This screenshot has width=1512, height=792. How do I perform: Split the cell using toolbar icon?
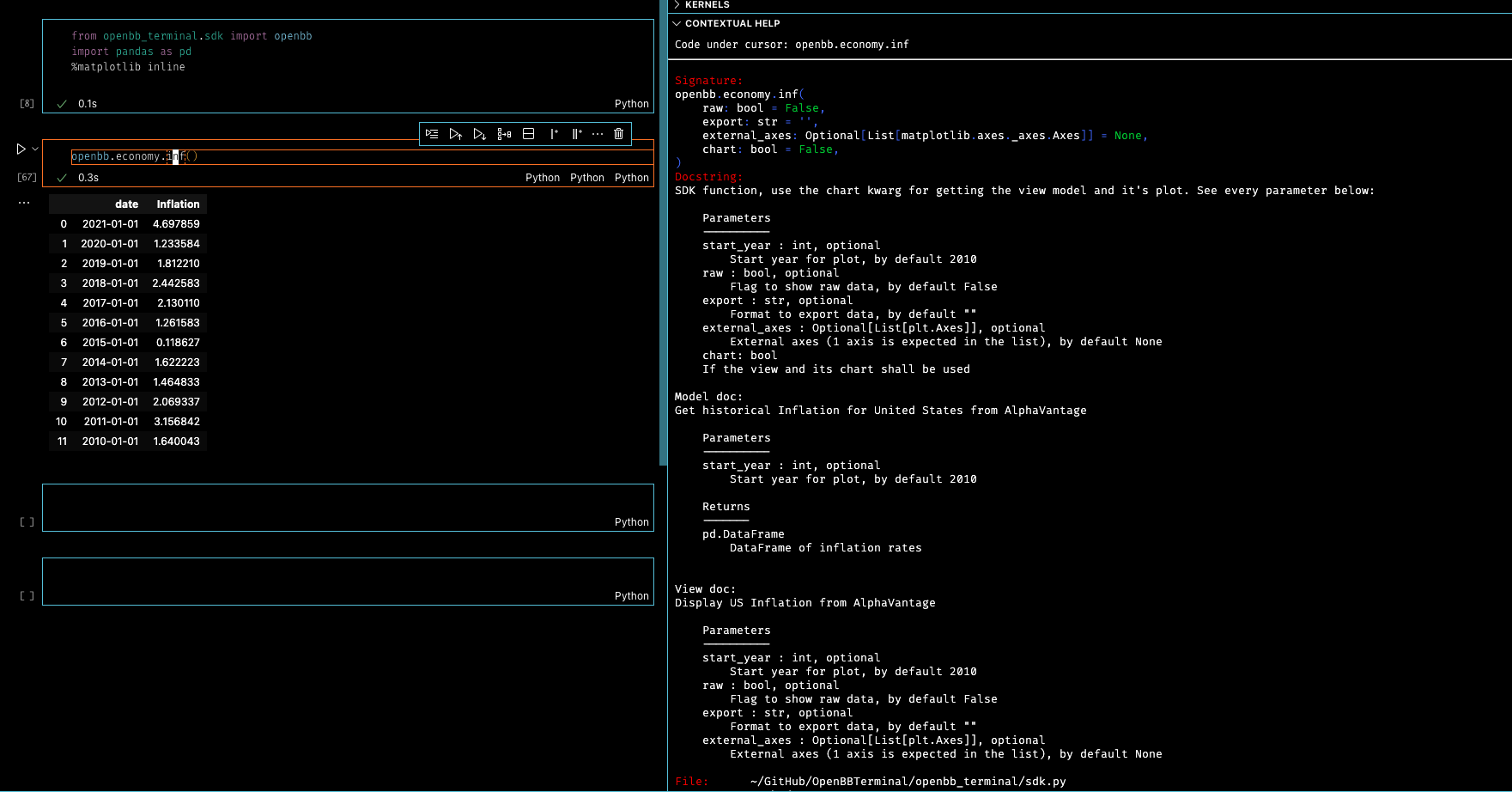(x=529, y=134)
